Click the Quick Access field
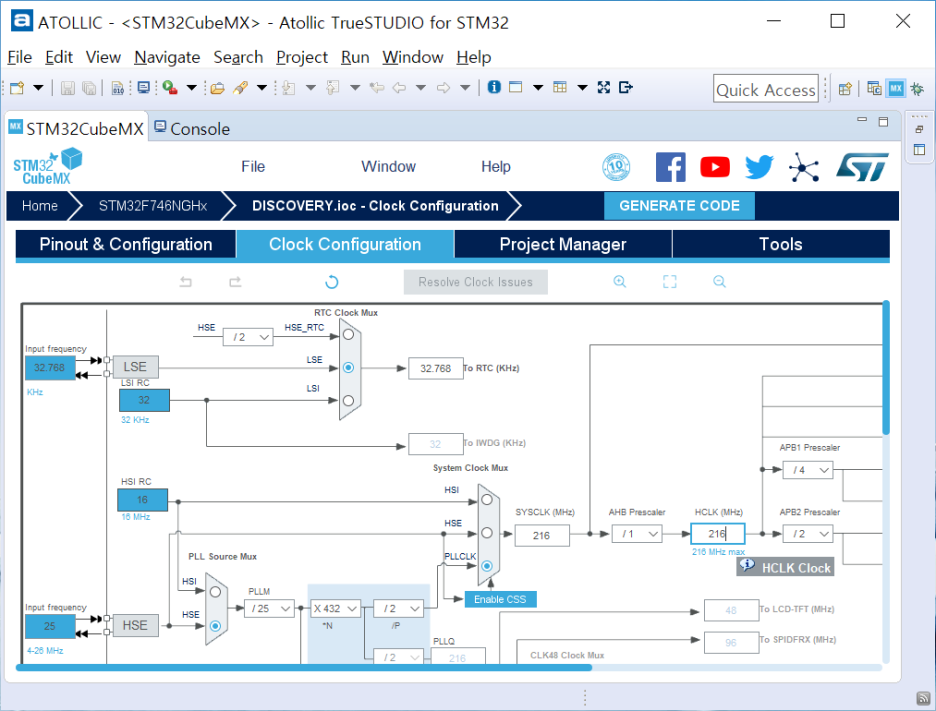936x711 pixels. tap(765, 90)
